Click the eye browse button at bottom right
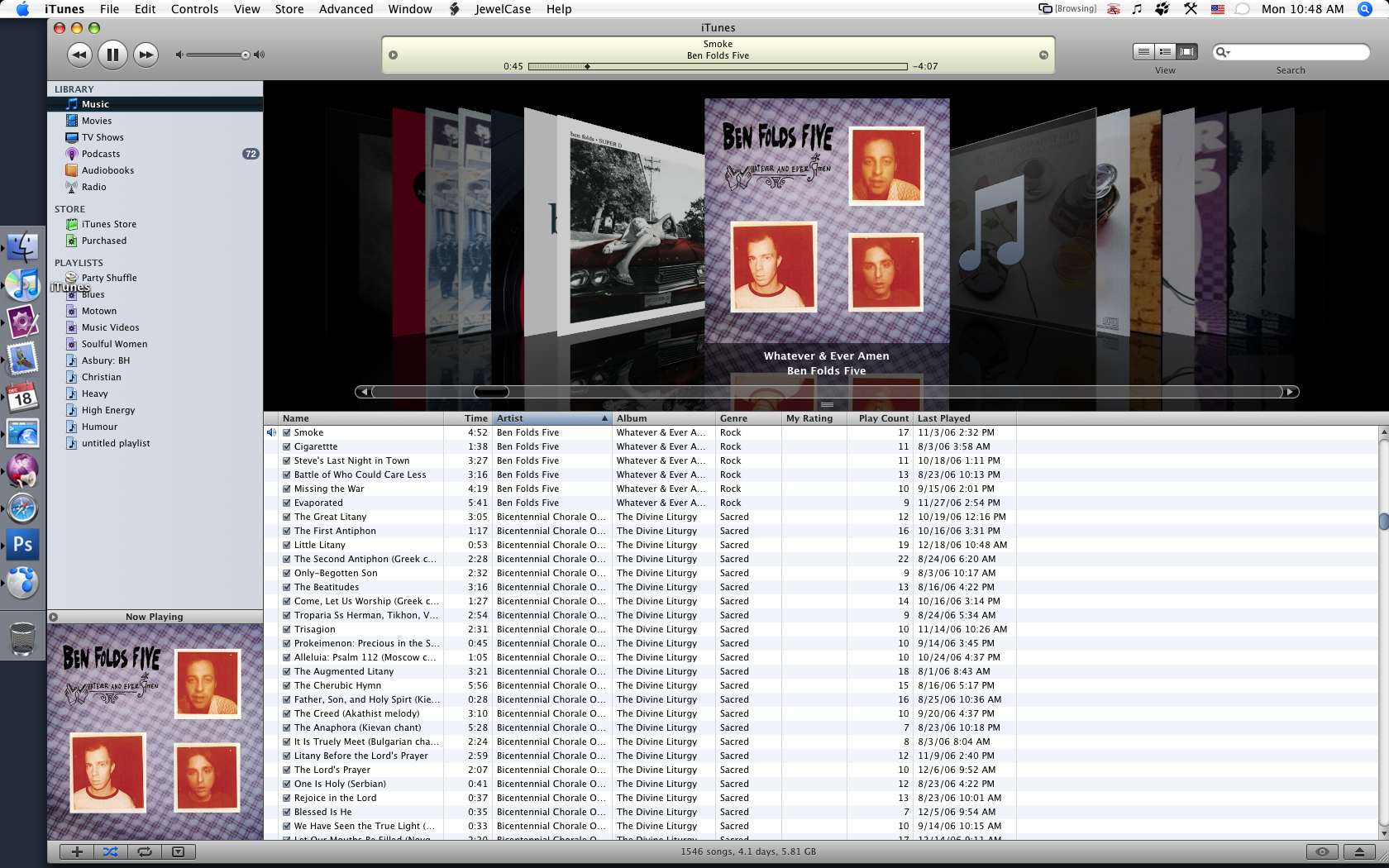1389x868 pixels. coord(1322,851)
